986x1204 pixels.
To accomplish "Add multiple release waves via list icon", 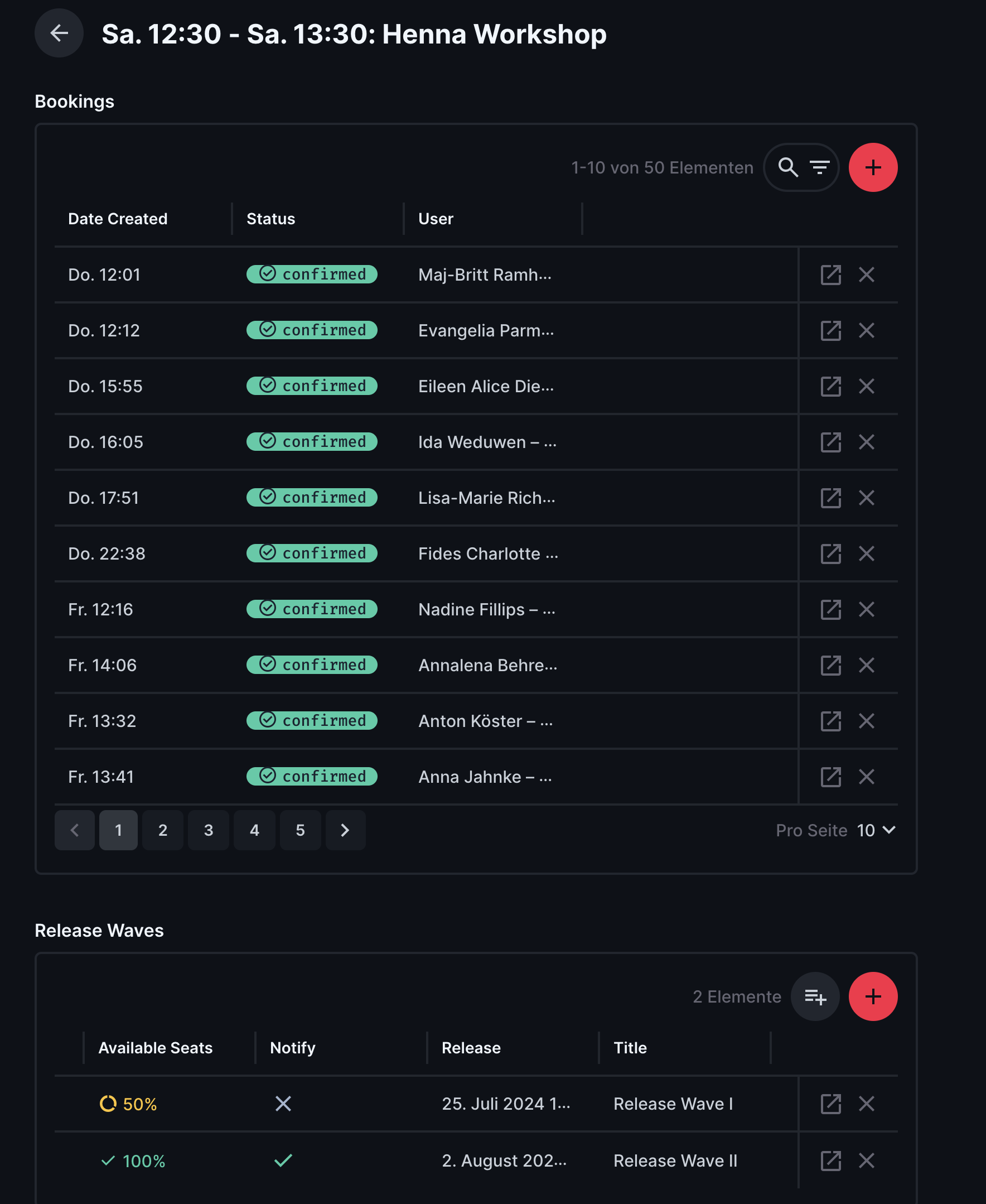I will (x=814, y=996).
